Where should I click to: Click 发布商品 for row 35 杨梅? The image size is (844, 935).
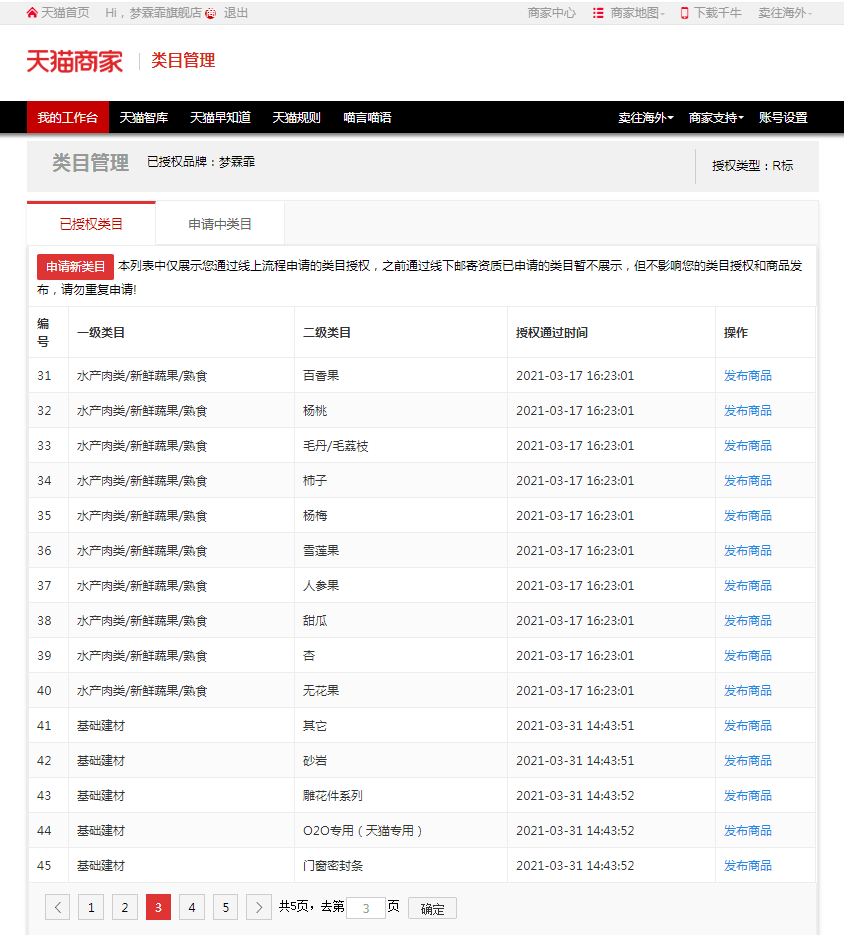[748, 516]
